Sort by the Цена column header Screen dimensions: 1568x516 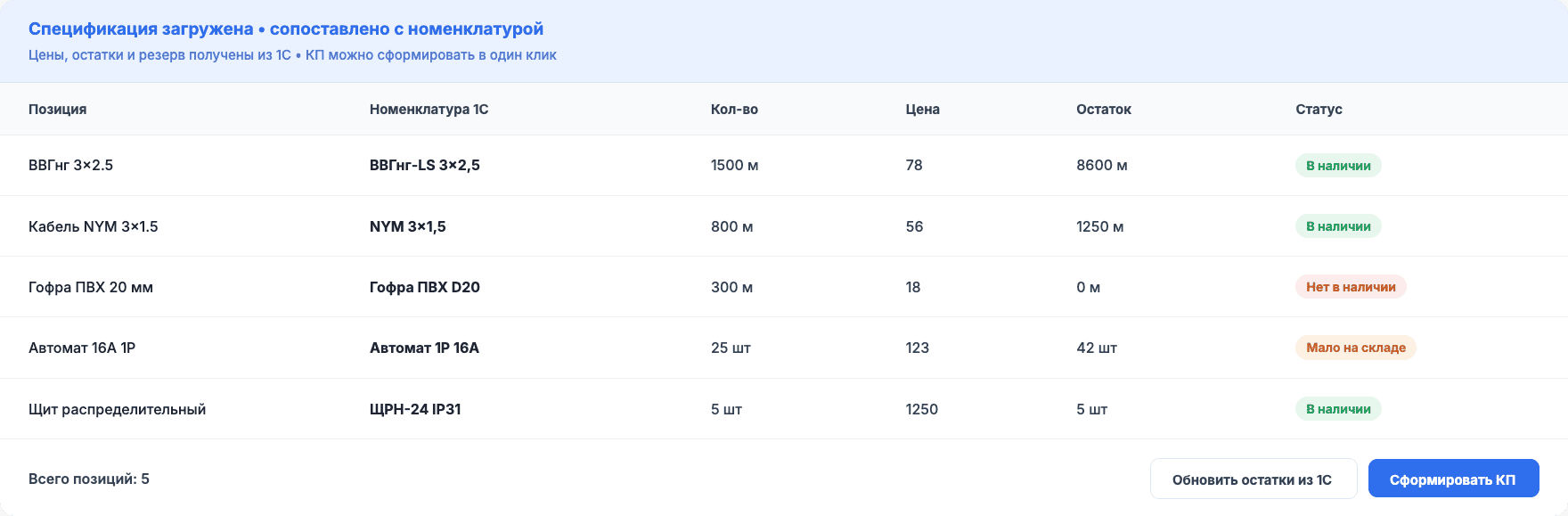pos(923,109)
